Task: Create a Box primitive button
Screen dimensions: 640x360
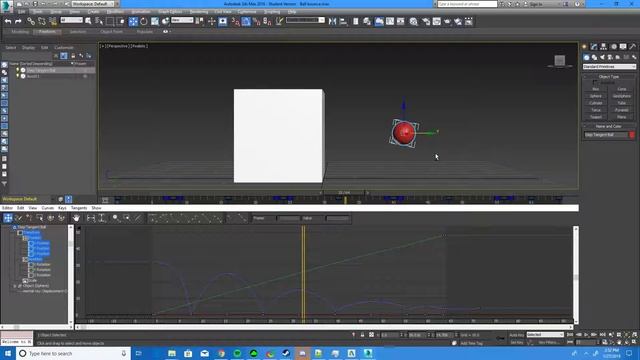Action: pyautogui.click(x=596, y=89)
